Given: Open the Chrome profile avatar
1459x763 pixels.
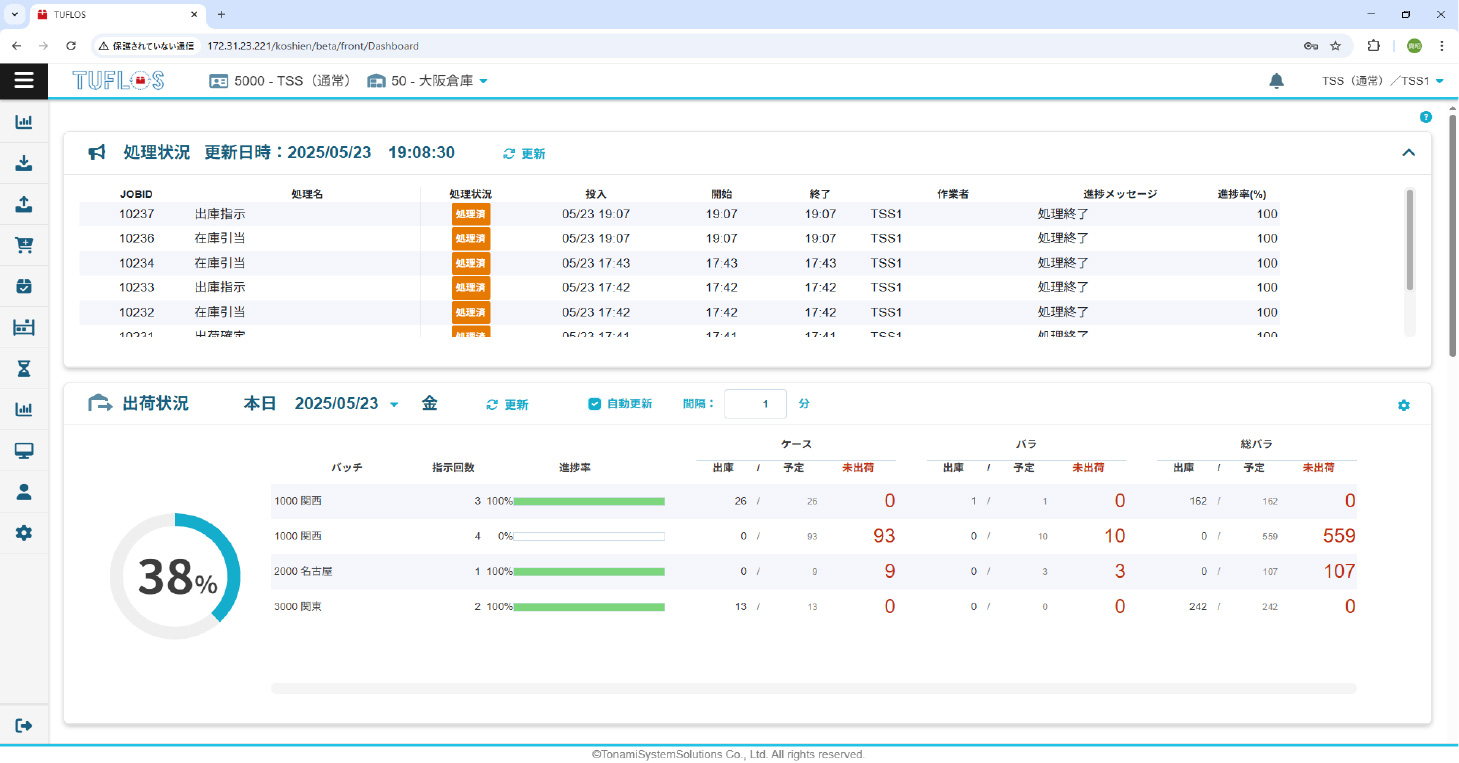Looking at the screenshot, I should coord(1414,46).
